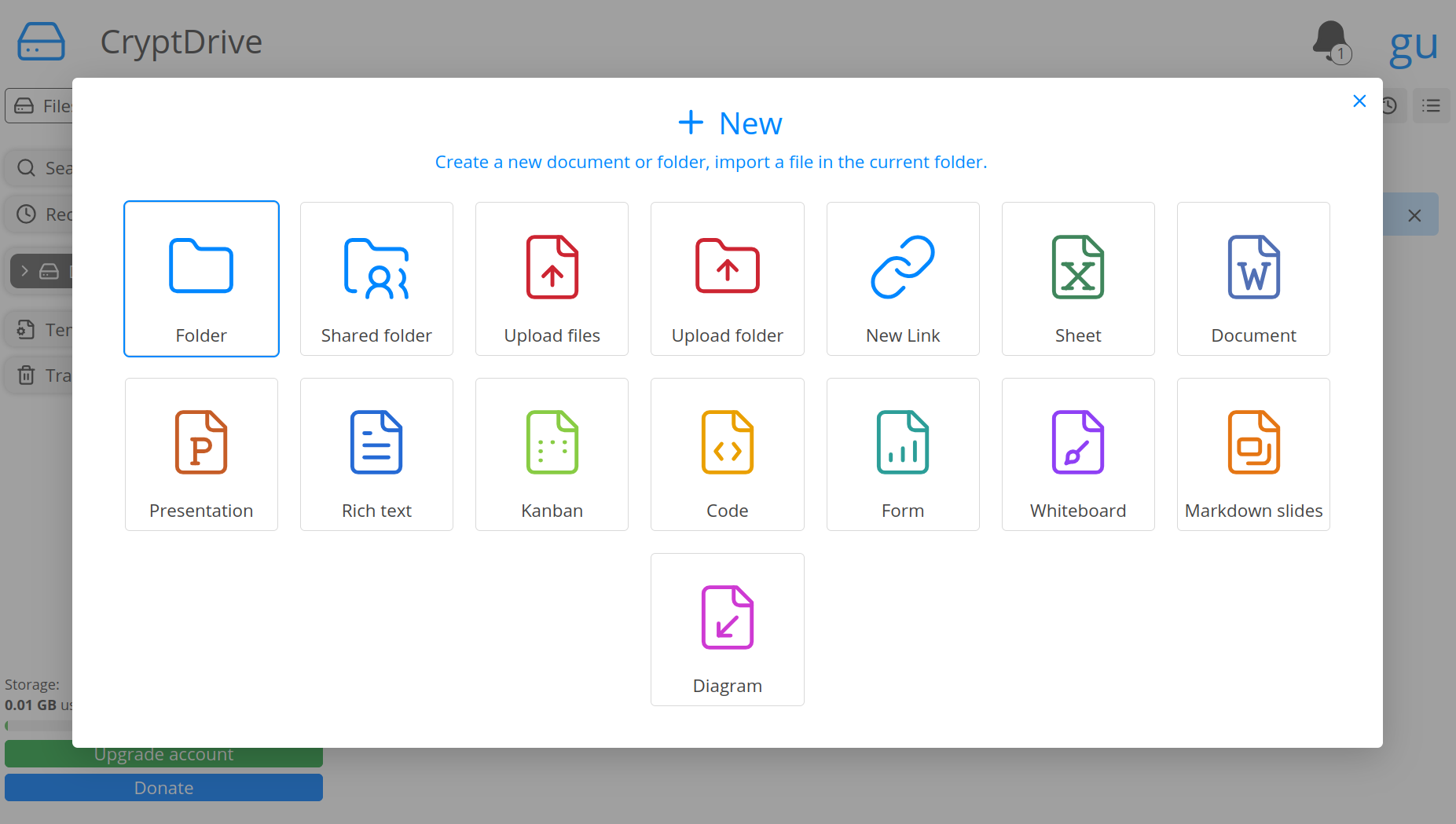Create a Rich text pad

376,454
